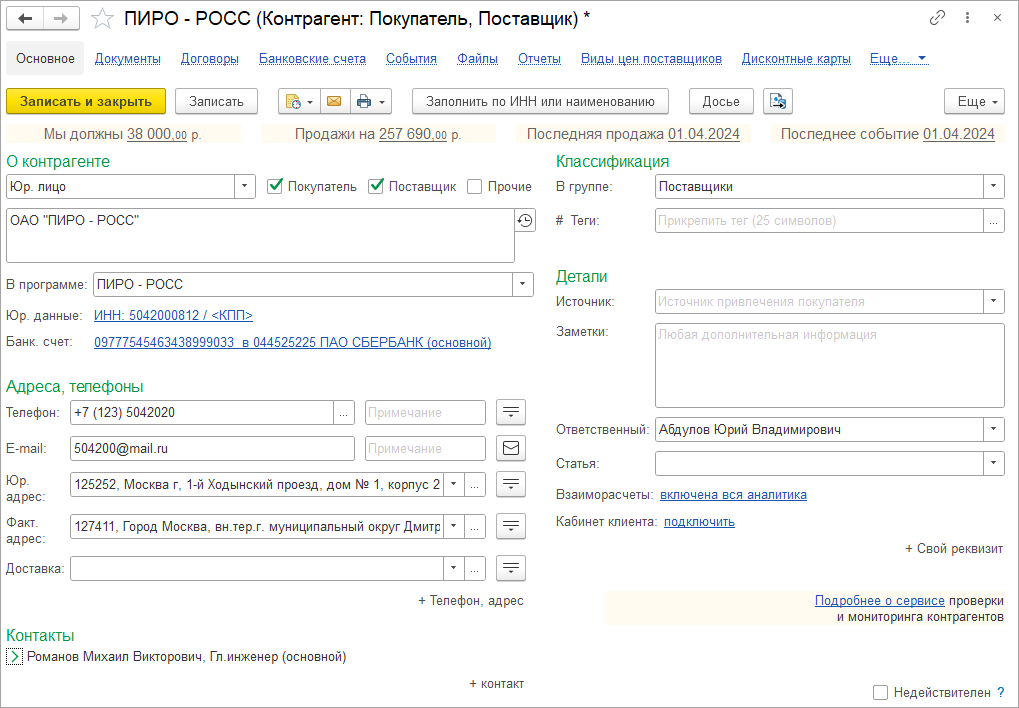Open ellipsis button of Юр. адрес
This screenshot has height=708, width=1019.
475,485
